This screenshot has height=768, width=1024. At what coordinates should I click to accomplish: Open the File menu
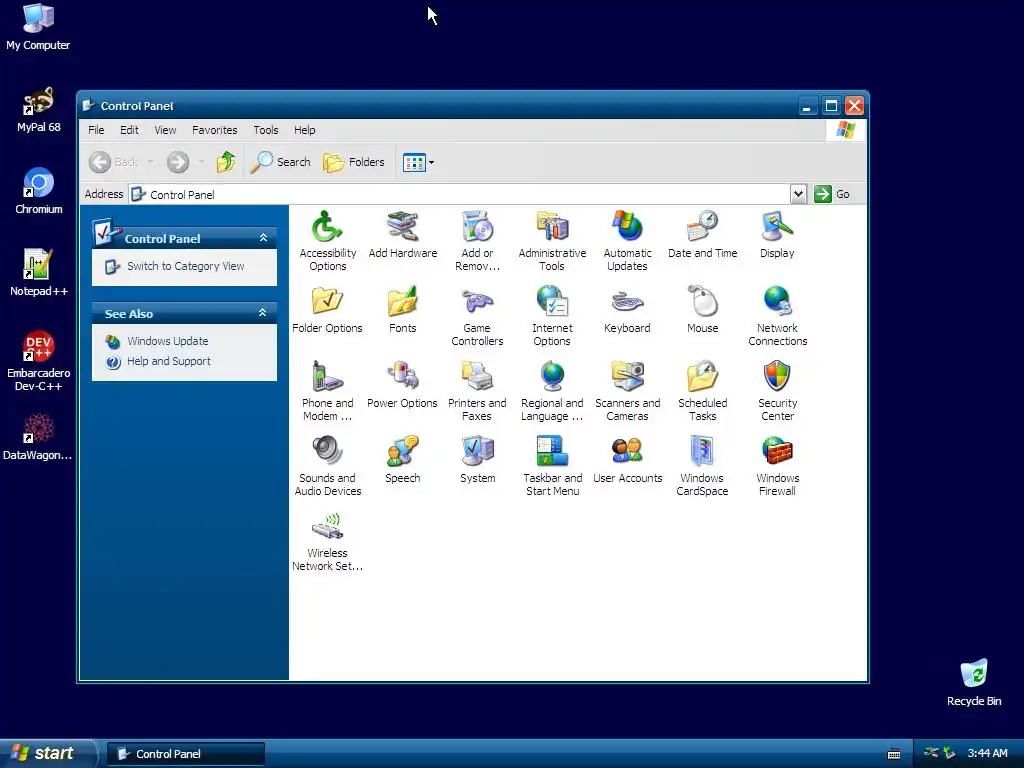(x=96, y=130)
